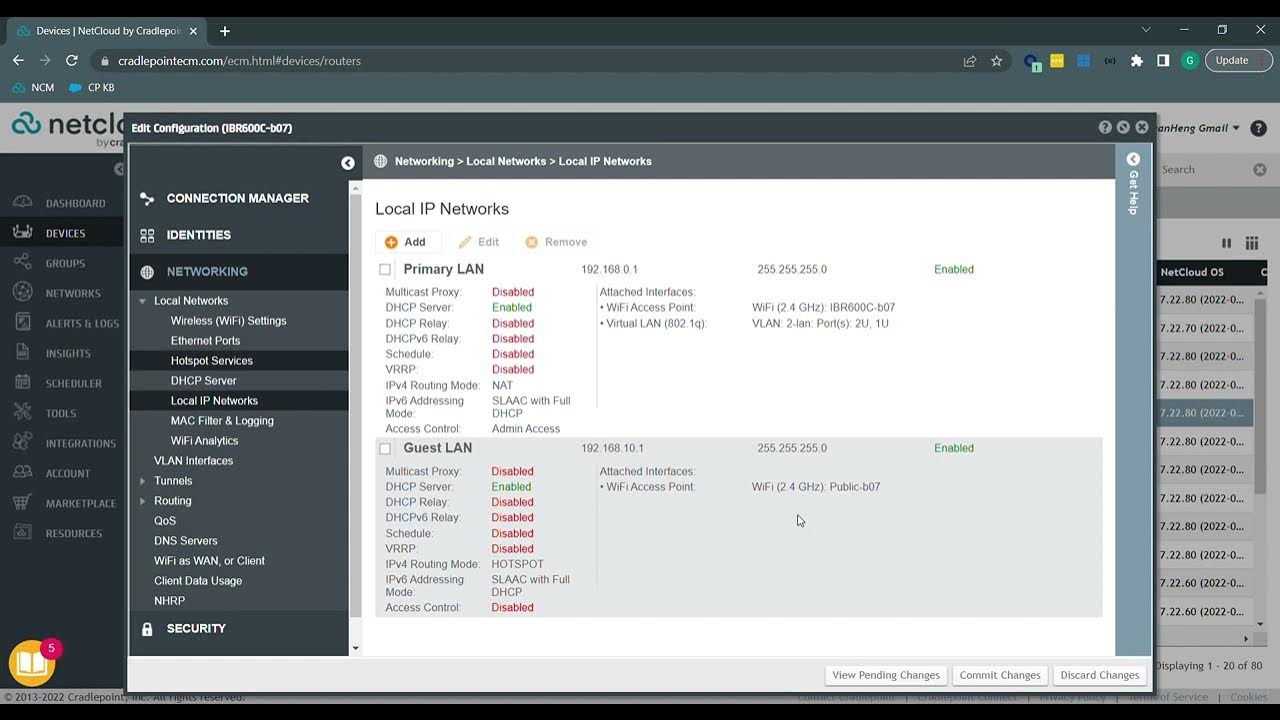Open the Chrome tab search dropdown arrow
The width and height of the screenshot is (1280, 720).
click(1146, 30)
